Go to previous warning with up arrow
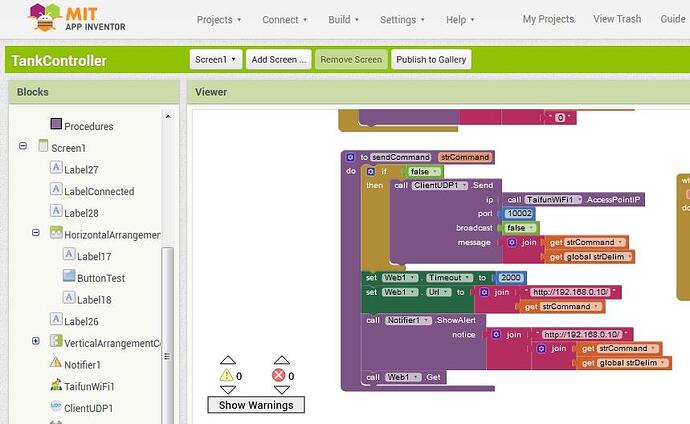Screen dimensions: 690x424 tap(228, 360)
